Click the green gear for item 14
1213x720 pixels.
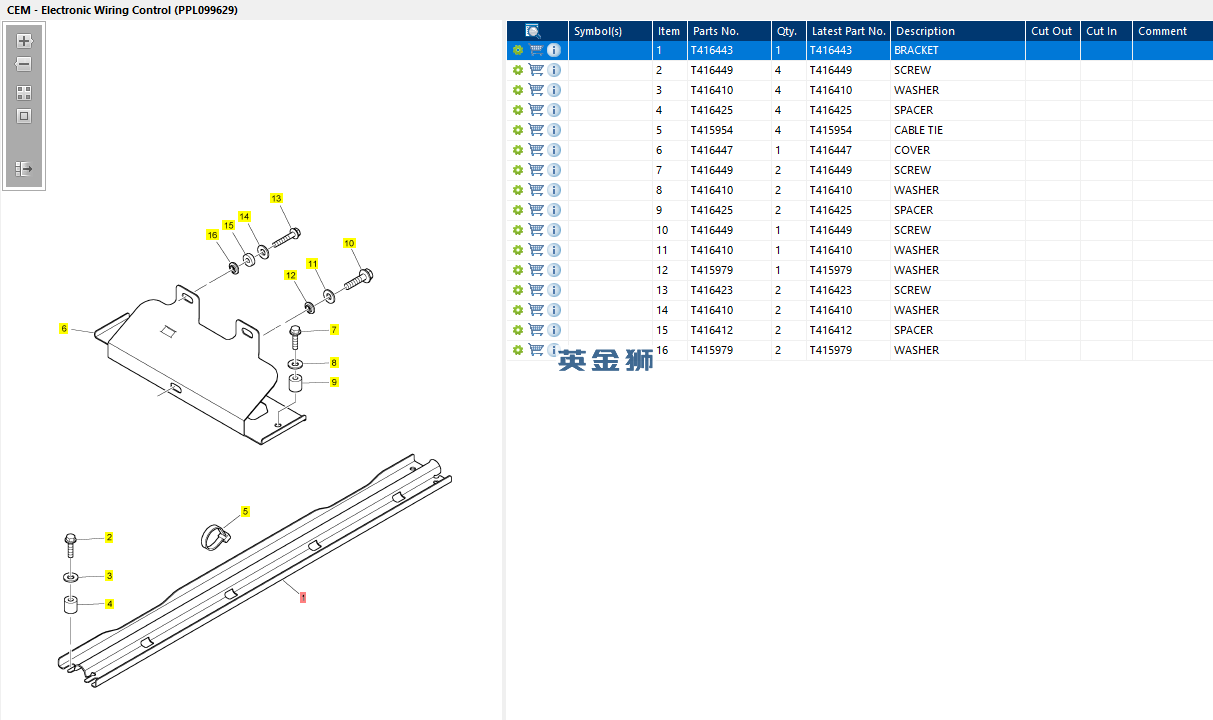(518, 310)
